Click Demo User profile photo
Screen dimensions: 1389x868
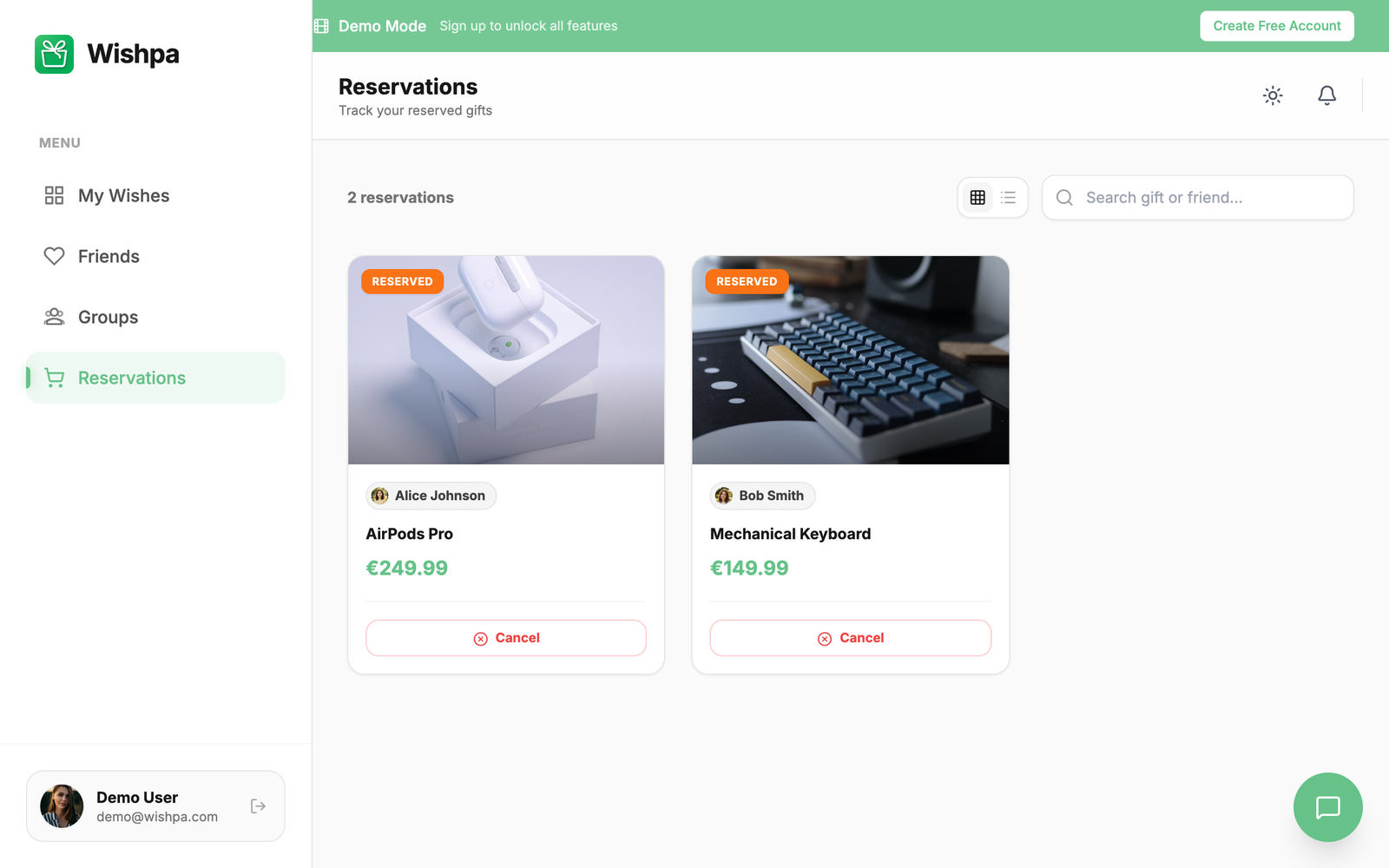point(62,806)
